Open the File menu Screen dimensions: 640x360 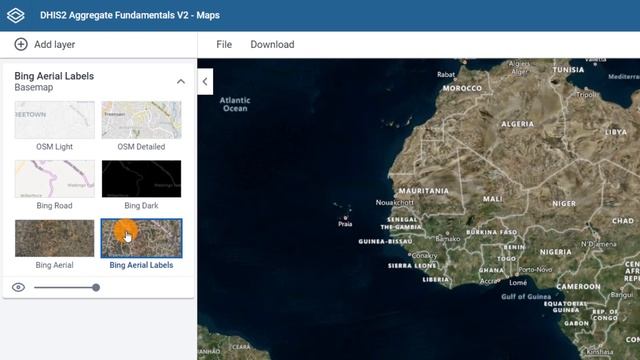pyautogui.click(x=224, y=44)
